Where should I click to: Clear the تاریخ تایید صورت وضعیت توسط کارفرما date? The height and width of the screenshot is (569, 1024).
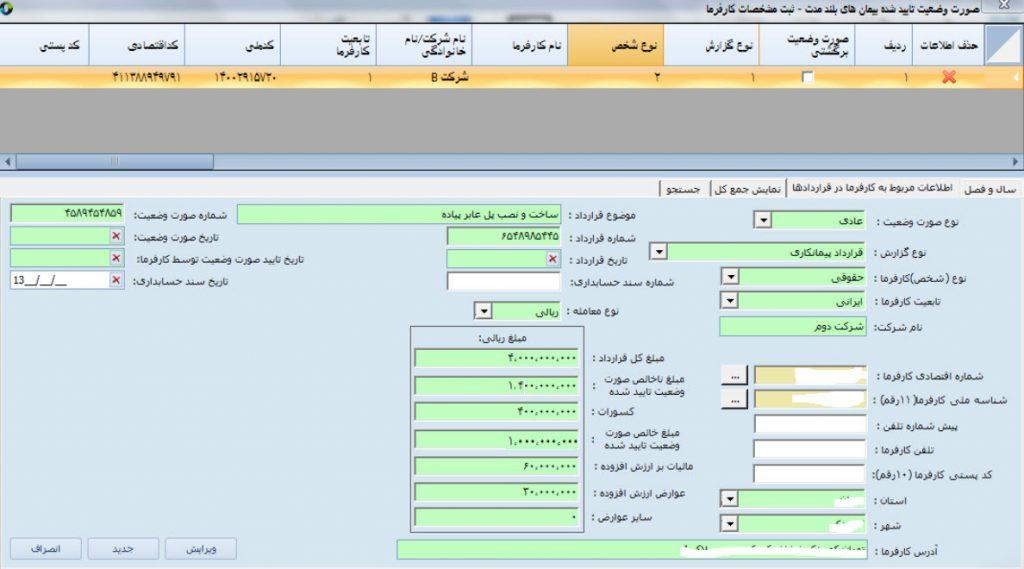[116, 258]
